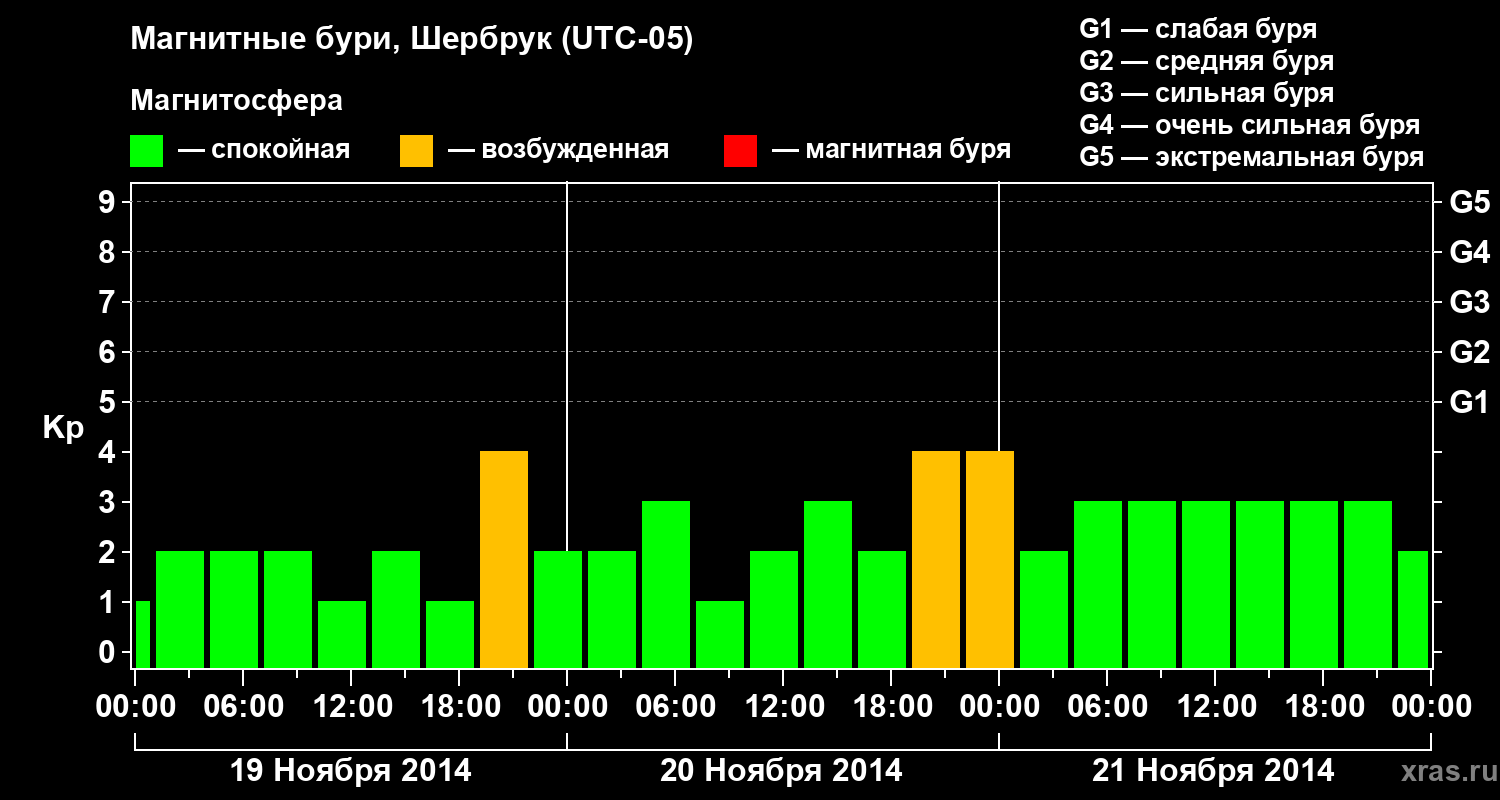Click the green 'спокойная' legend swatch
1500x800 pixels.
[146, 151]
